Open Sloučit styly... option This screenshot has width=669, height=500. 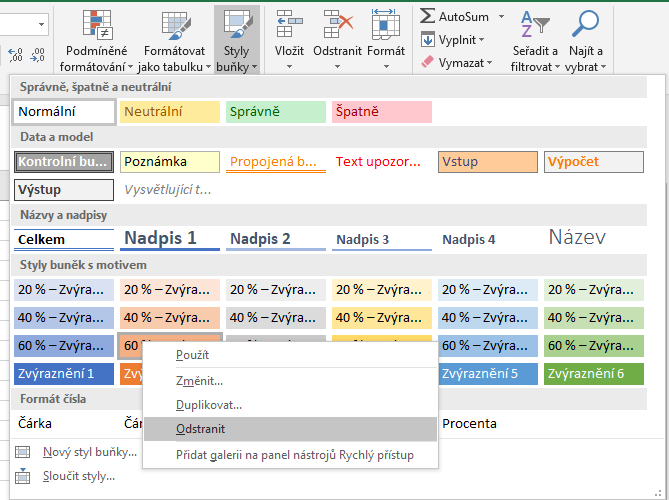79,476
